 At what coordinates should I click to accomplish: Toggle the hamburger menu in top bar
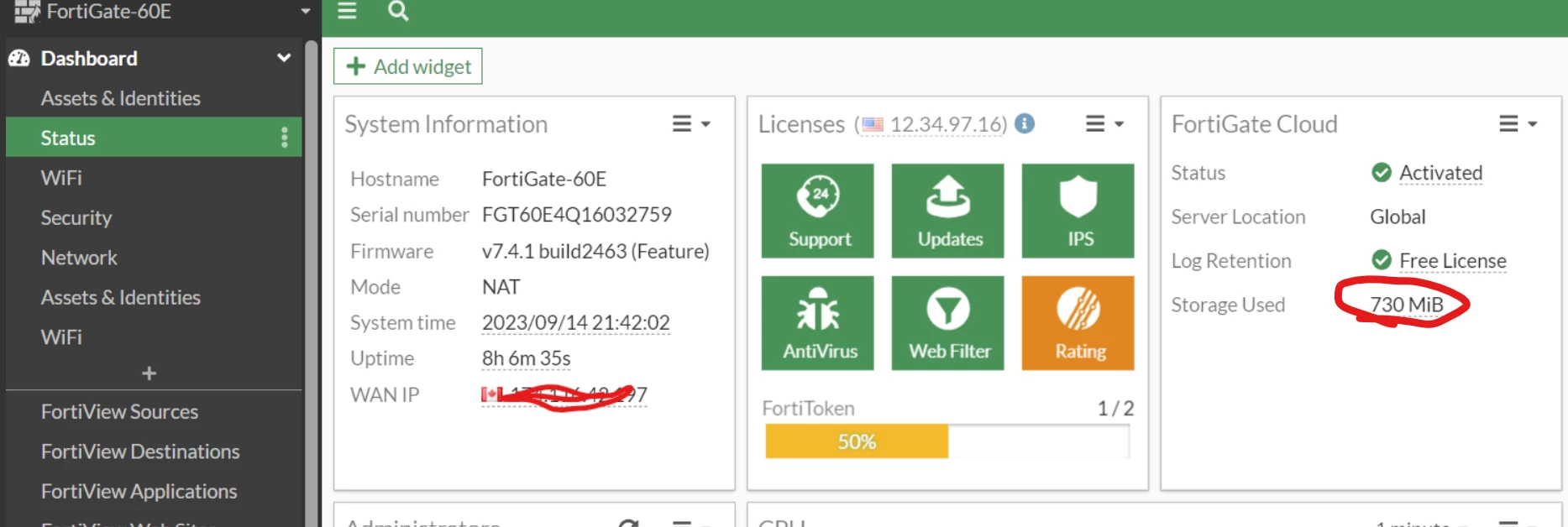coord(347,11)
